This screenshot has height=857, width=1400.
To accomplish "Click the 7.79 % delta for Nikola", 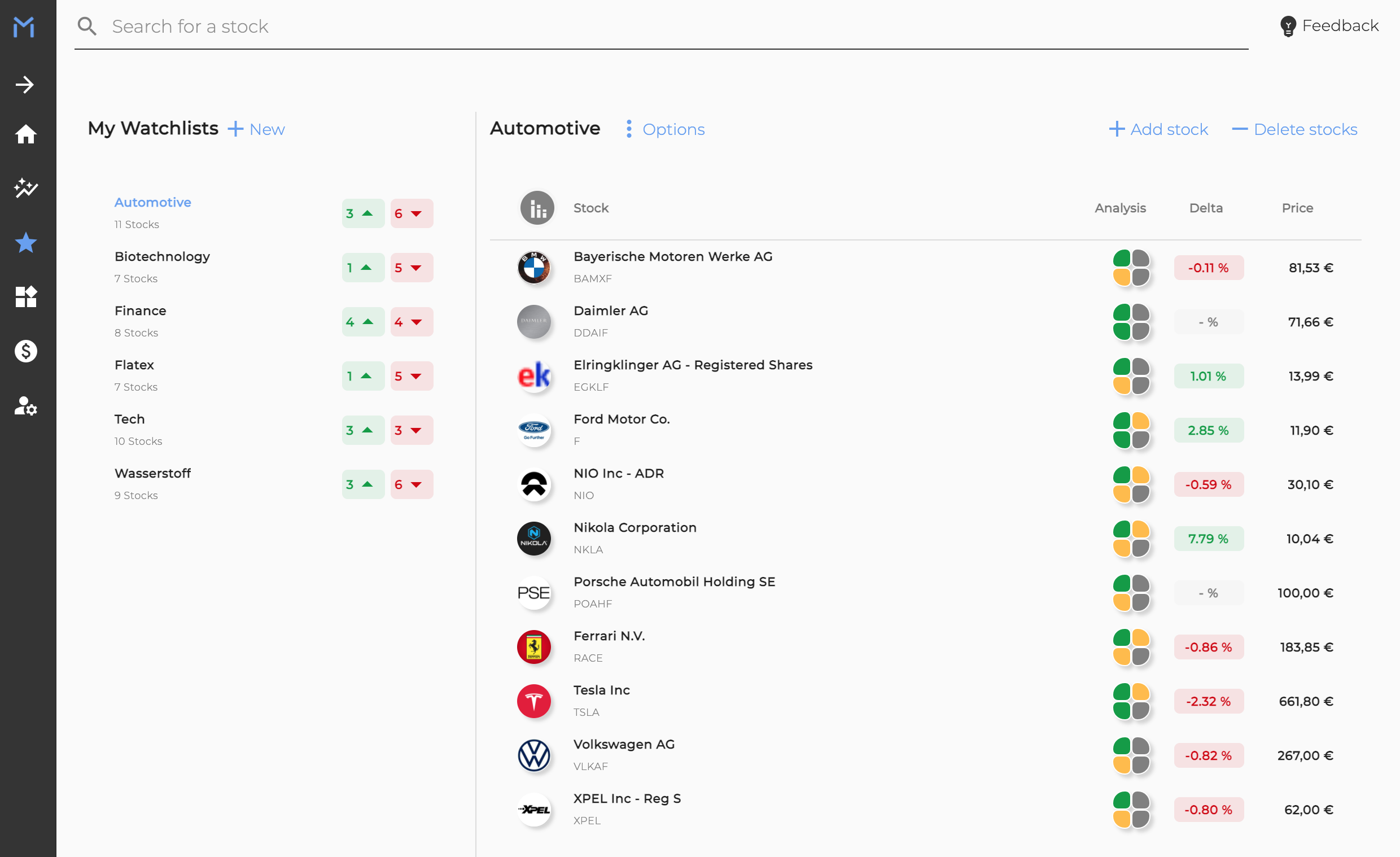I will tap(1209, 538).
